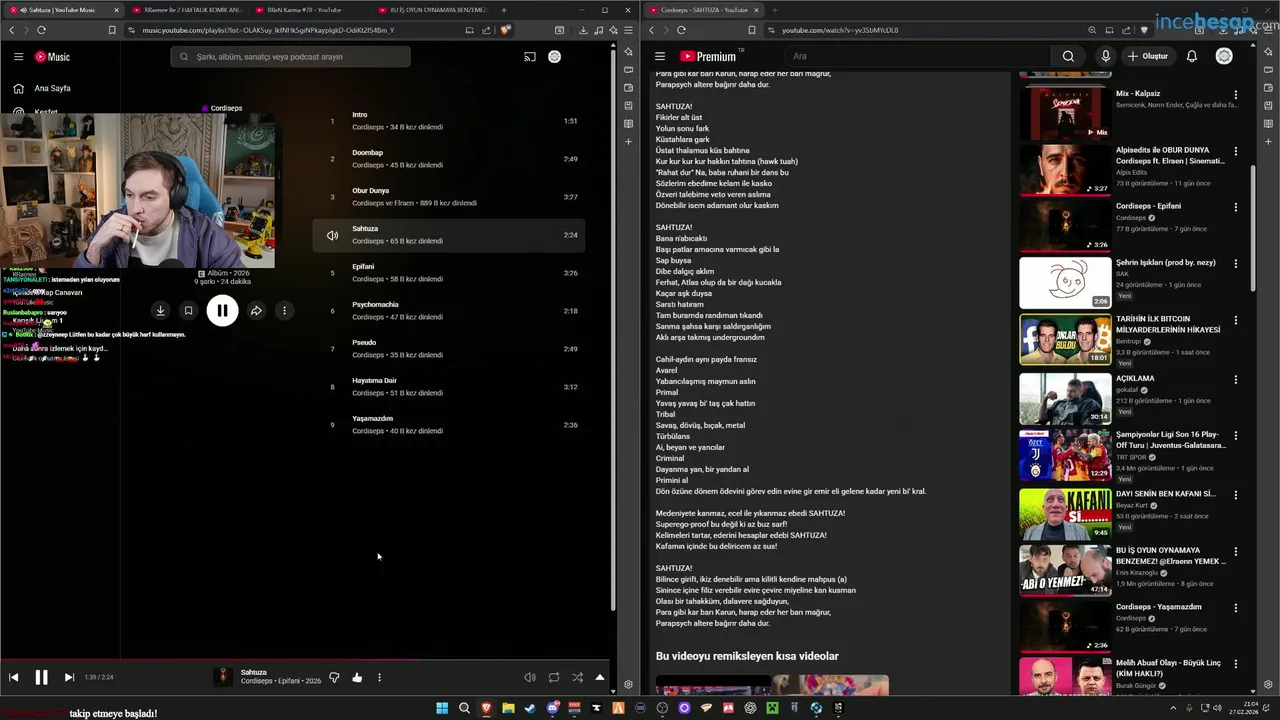Download the Epifani album
1280x720 pixels.
pos(160,311)
